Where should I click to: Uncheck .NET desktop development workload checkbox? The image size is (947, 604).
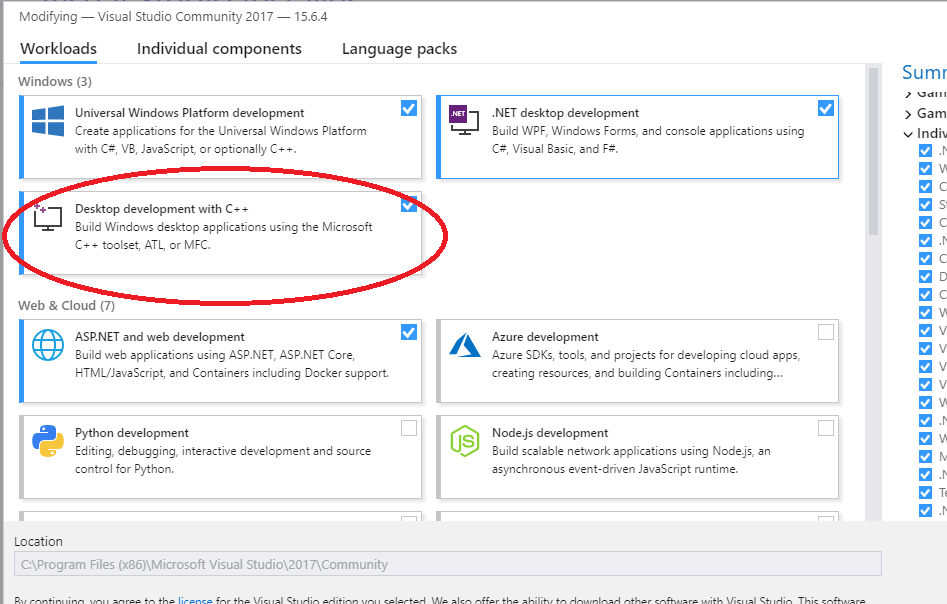[x=826, y=108]
